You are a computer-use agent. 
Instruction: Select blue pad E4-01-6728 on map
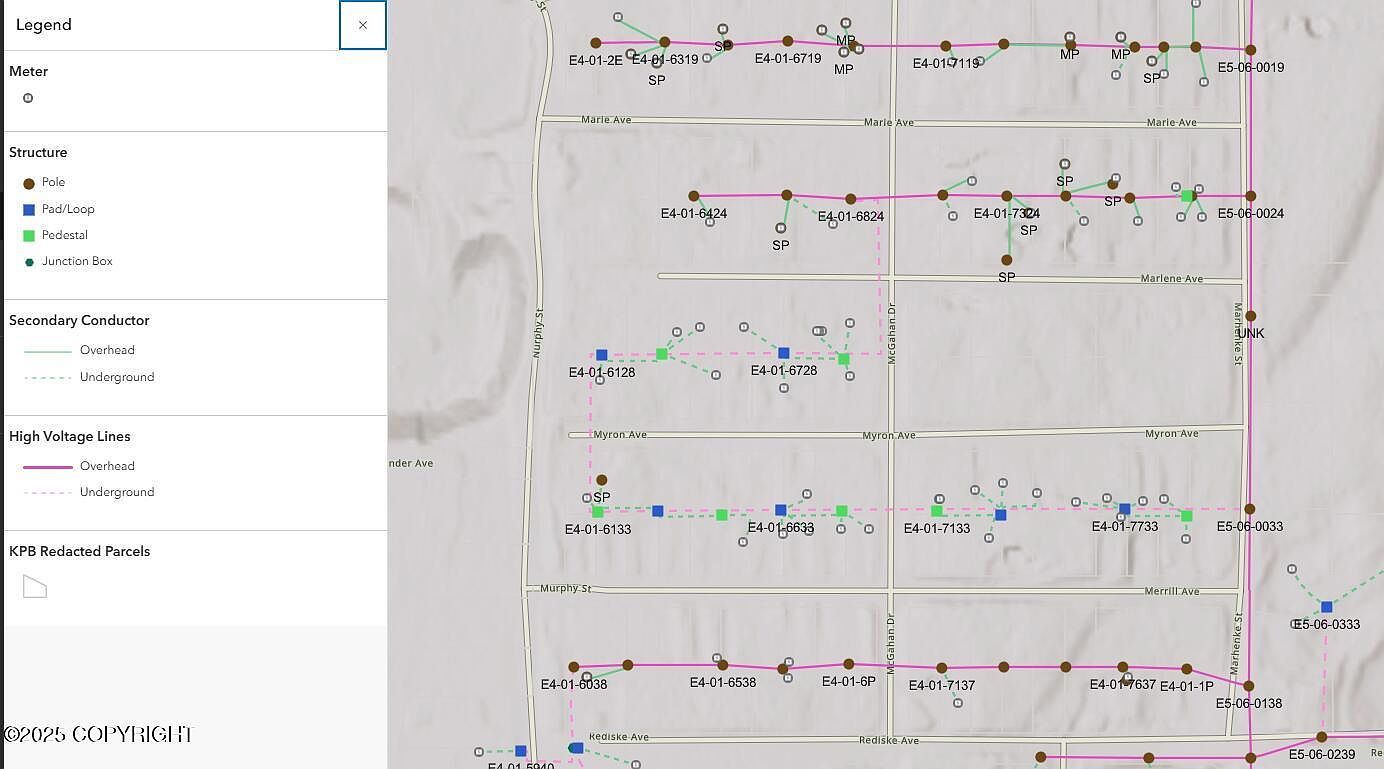tap(783, 353)
